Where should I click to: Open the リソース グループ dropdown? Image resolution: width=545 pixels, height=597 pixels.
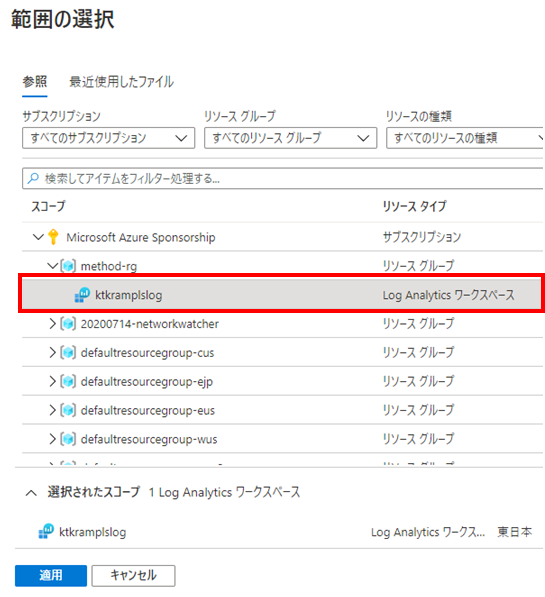[291, 138]
